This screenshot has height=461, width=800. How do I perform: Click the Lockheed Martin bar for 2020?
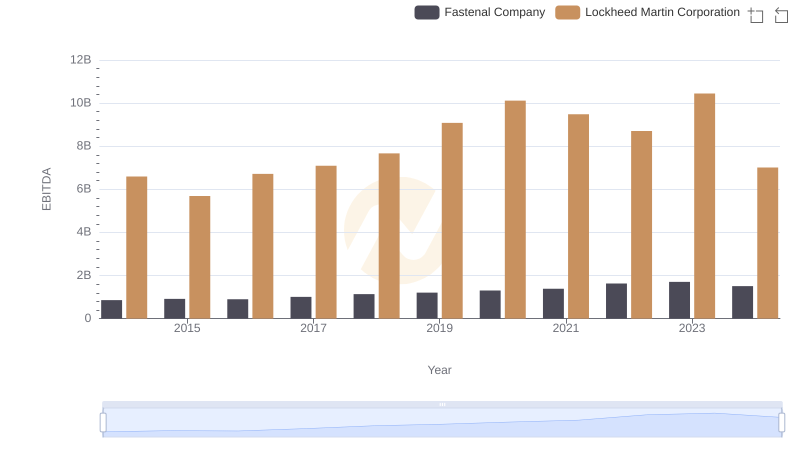click(515, 210)
